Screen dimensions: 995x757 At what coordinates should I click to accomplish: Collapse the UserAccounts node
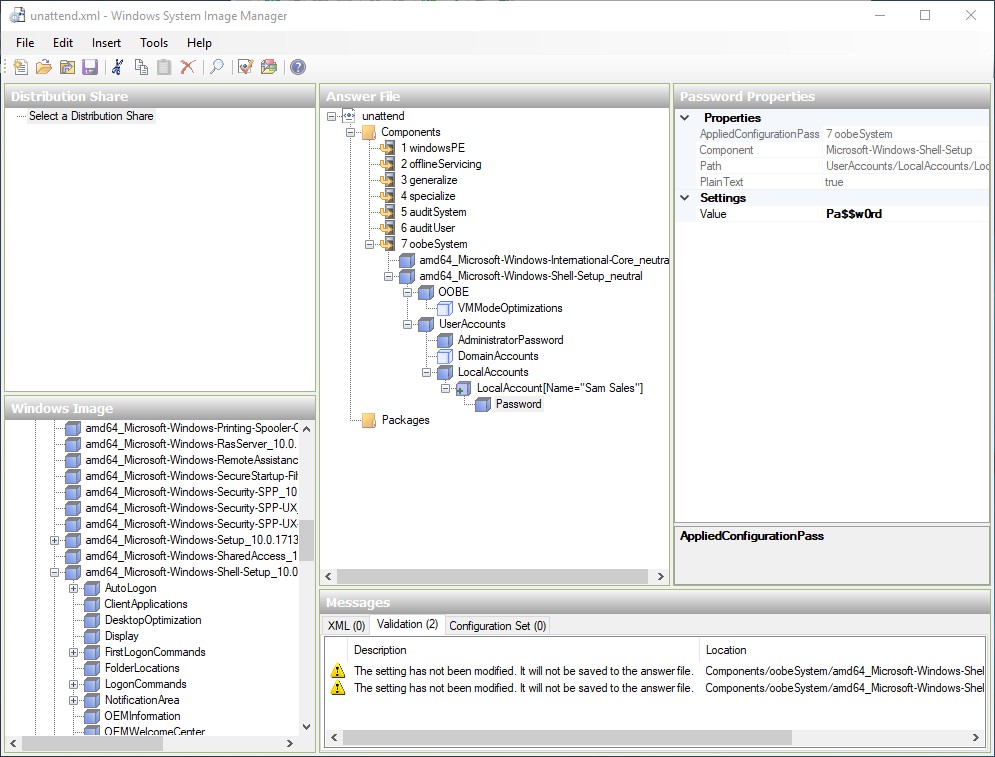pyautogui.click(x=407, y=324)
